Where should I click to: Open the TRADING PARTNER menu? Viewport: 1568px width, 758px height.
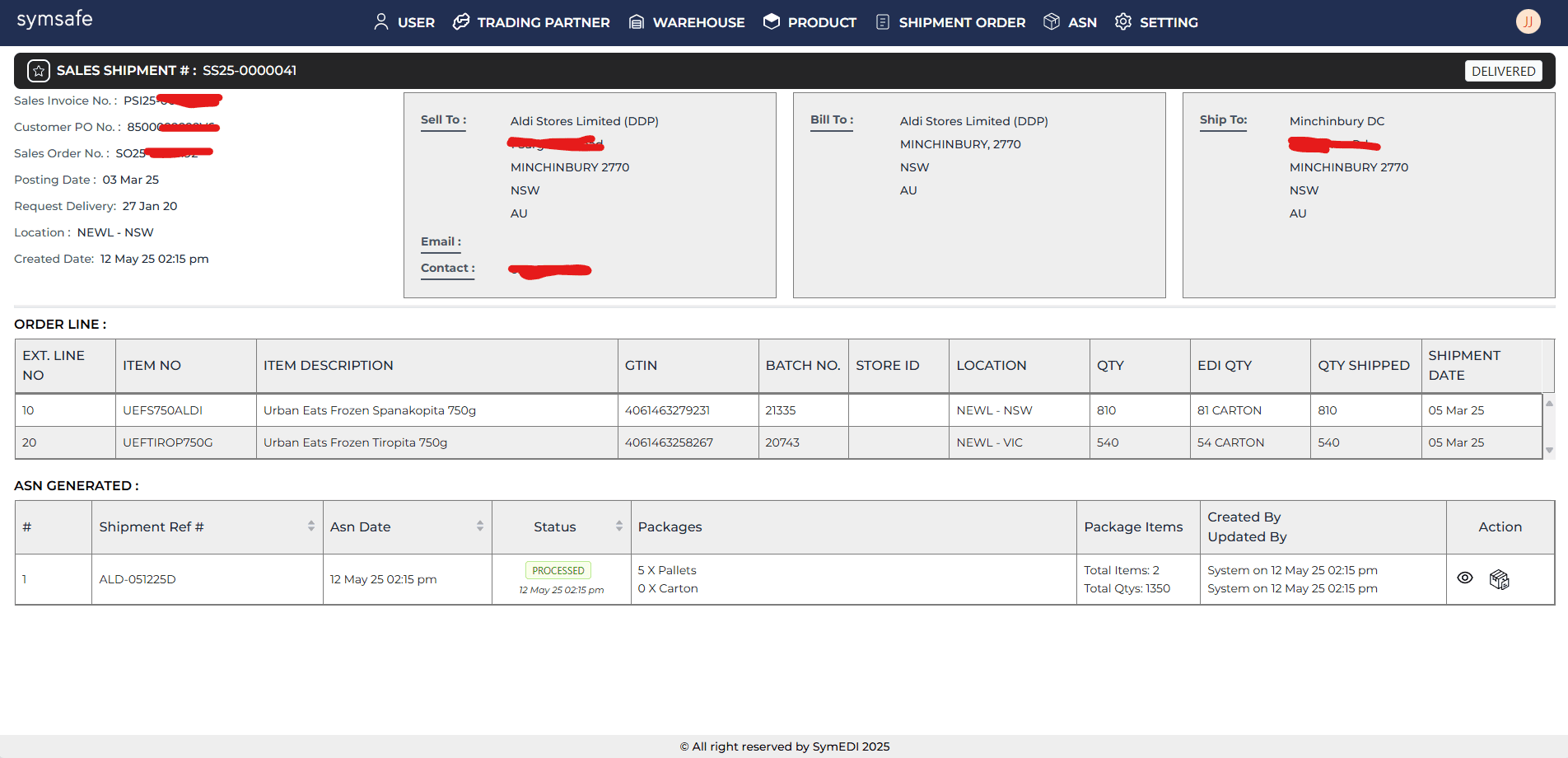pos(543,22)
